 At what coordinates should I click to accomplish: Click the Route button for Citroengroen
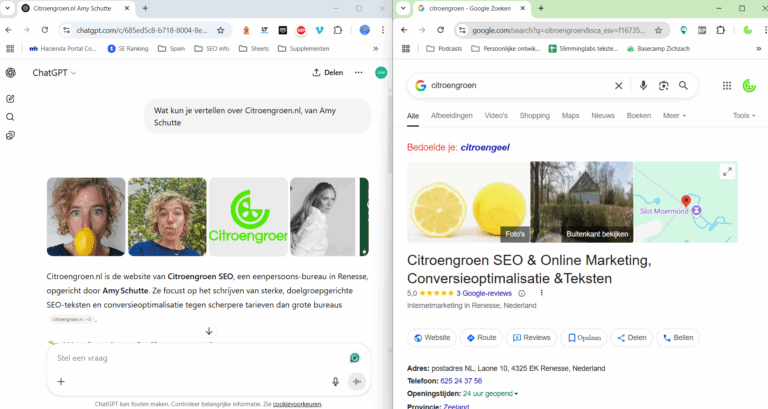(481, 338)
